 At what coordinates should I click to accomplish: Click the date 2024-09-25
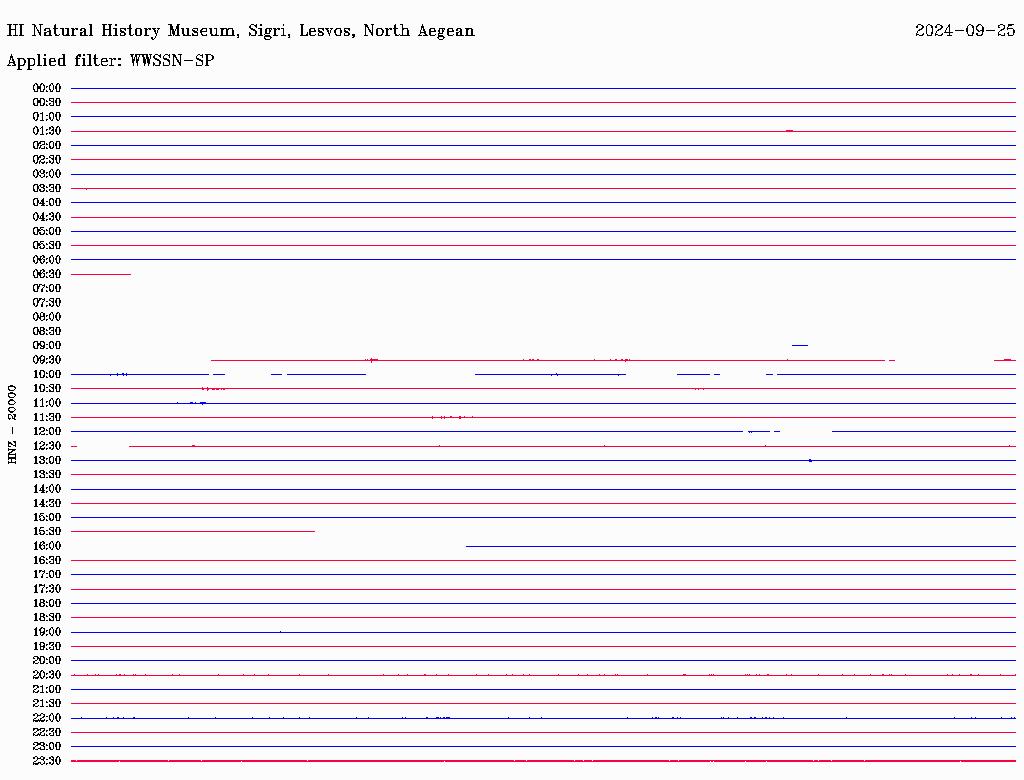pyautogui.click(x=965, y=31)
